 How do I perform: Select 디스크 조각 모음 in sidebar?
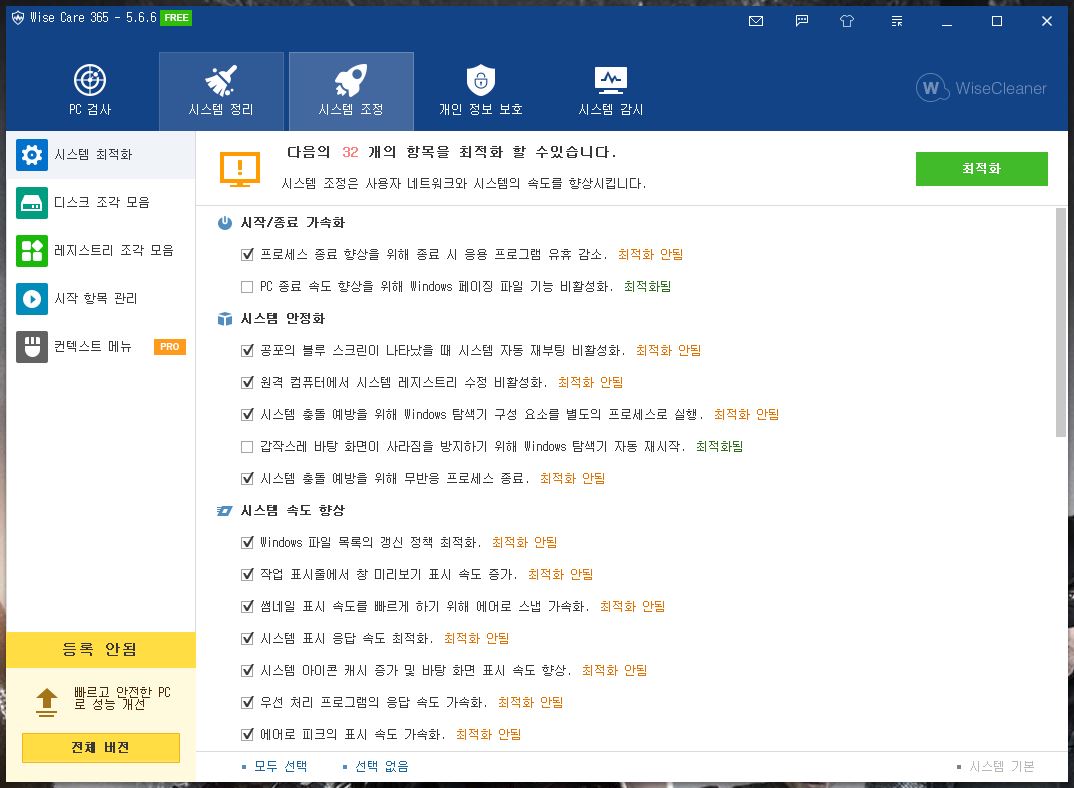[x=101, y=203]
